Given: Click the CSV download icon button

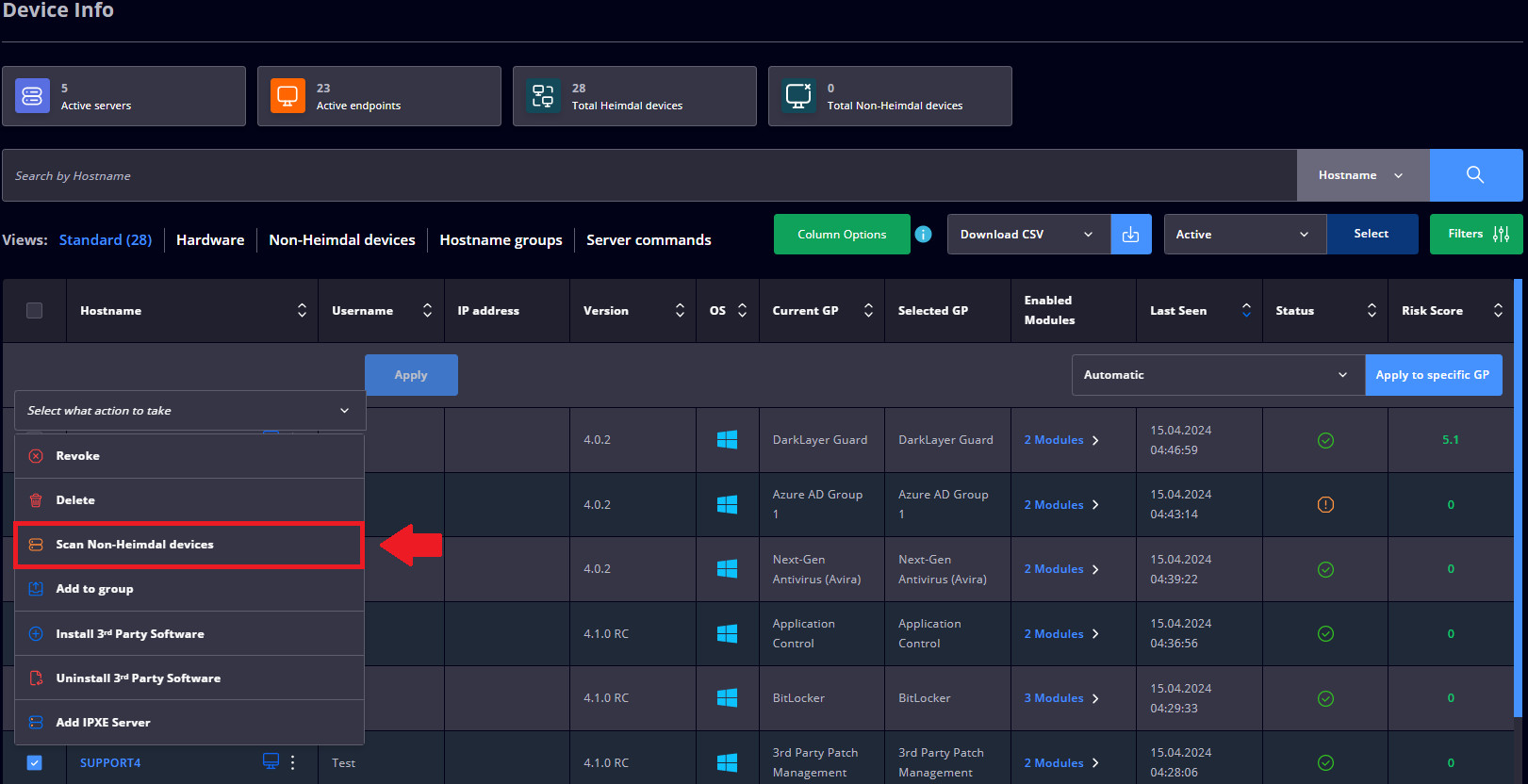Looking at the screenshot, I should [x=1131, y=235].
